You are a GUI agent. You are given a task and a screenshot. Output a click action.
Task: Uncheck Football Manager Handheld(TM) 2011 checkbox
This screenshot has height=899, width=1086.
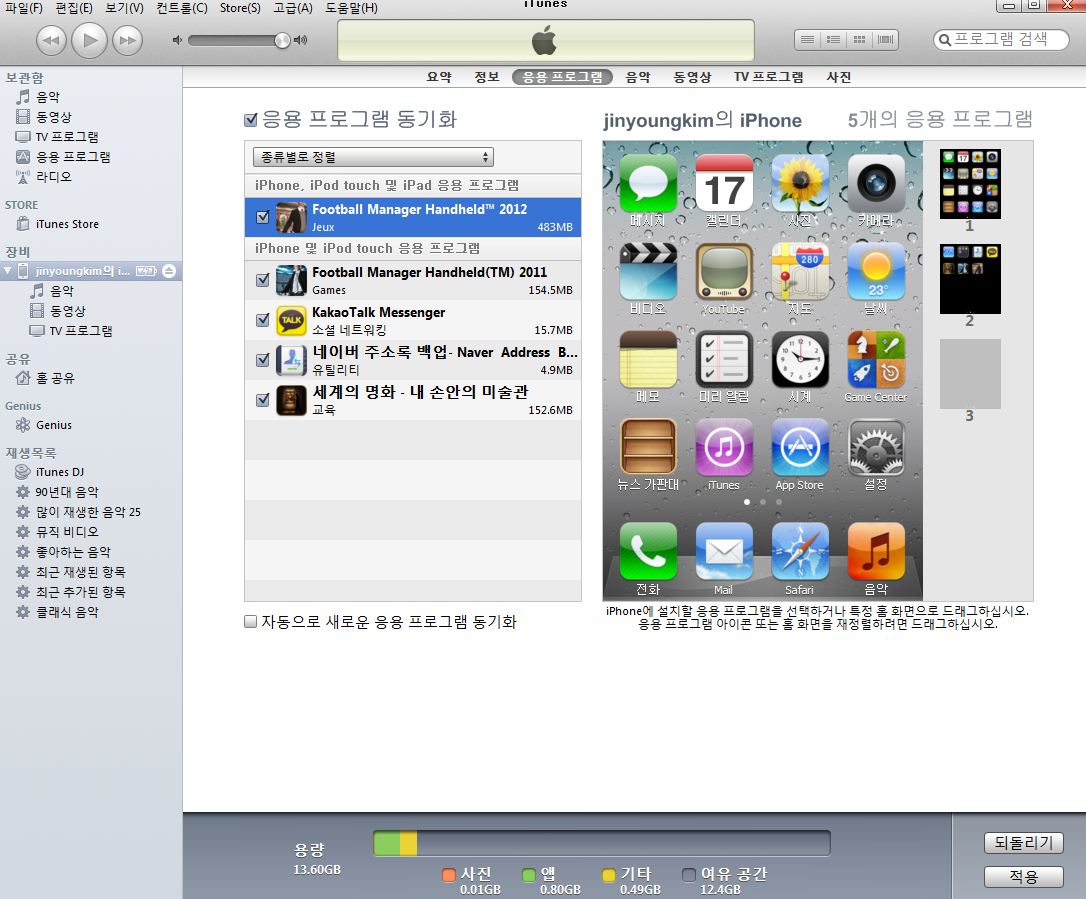[x=262, y=280]
